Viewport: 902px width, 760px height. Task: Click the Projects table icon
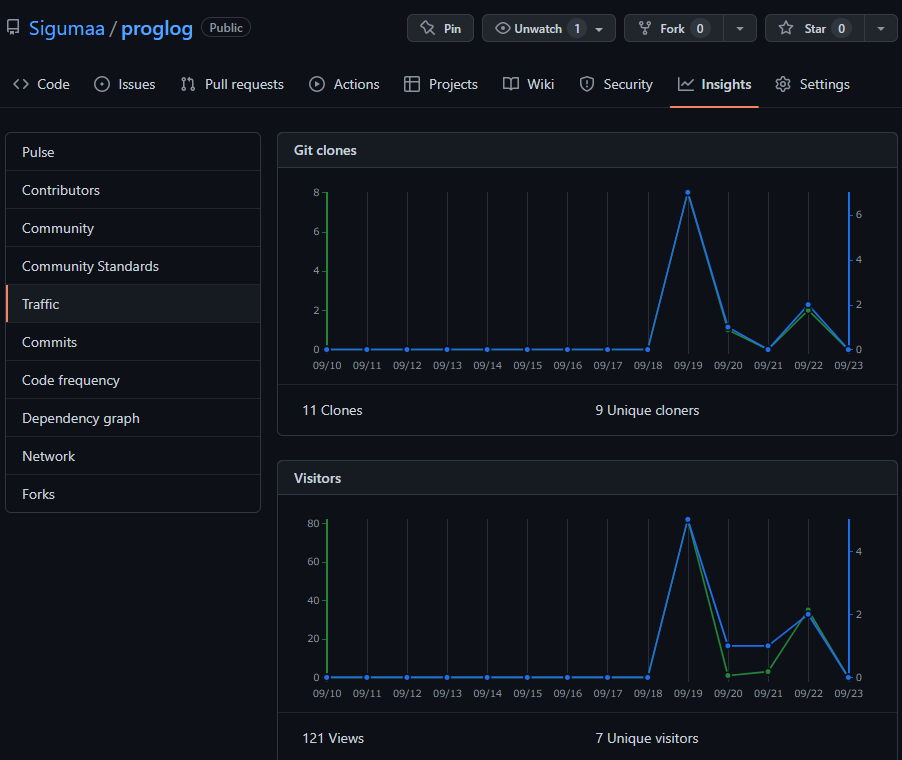[412, 84]
